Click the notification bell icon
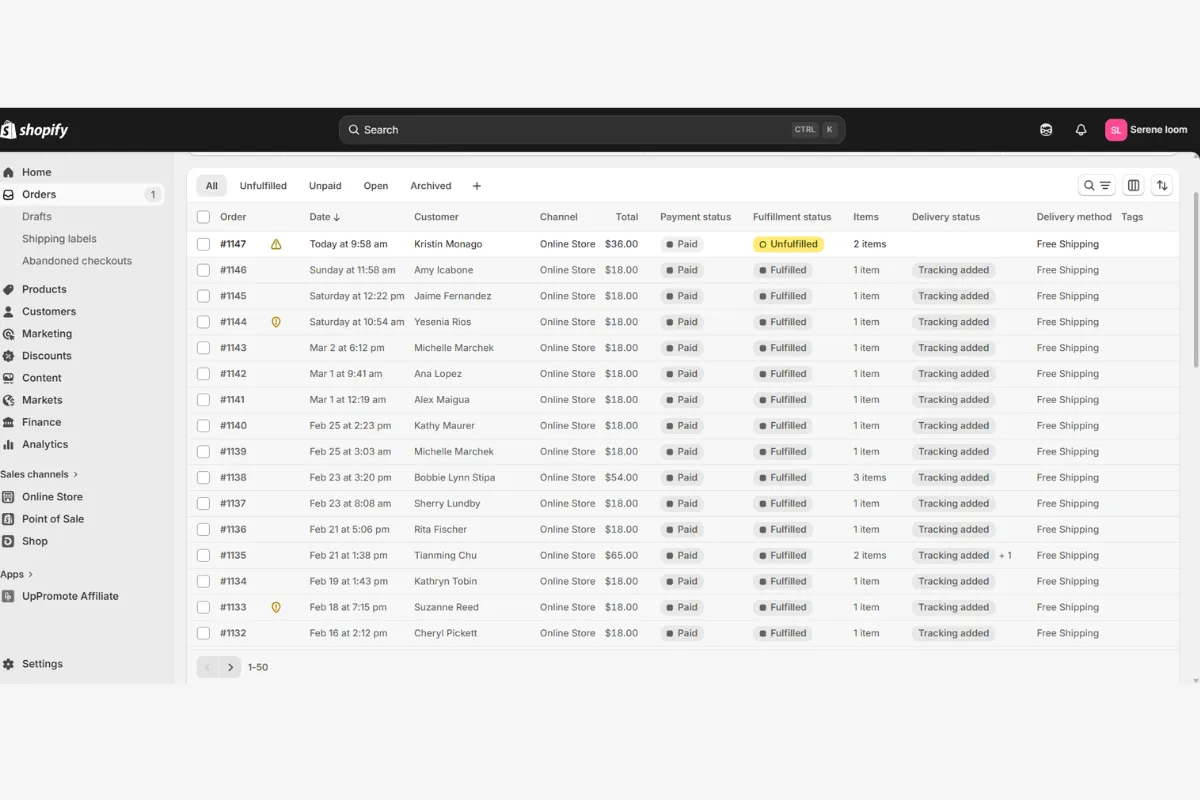The height and width of the screenshot is (800, 1200). pos(1080,130)
